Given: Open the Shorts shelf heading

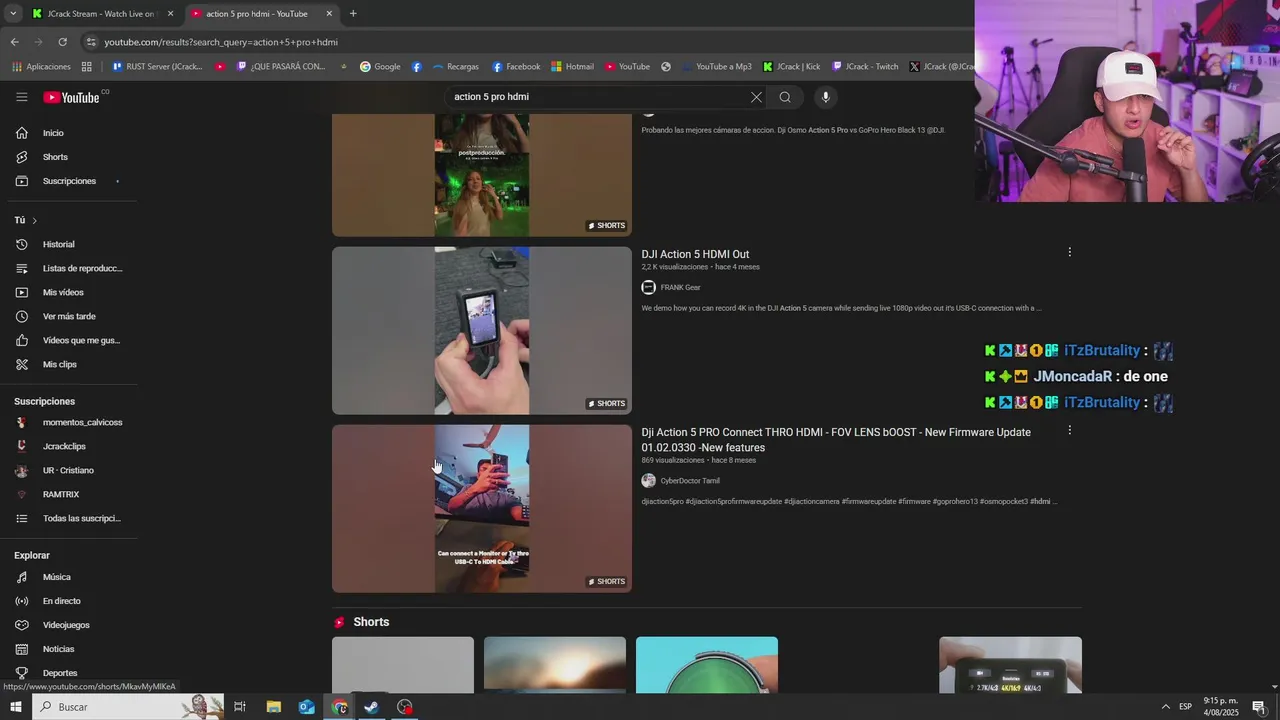Looking at the screenshot, I should pos(371,622).
